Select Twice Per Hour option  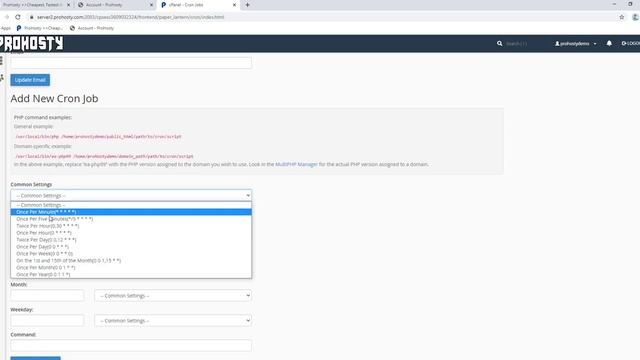[131, 226]
